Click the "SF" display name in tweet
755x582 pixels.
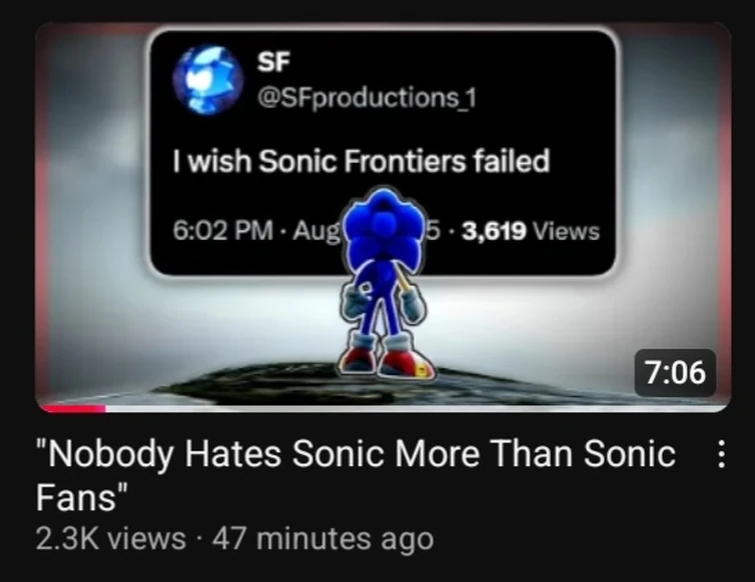pos(272,63)
